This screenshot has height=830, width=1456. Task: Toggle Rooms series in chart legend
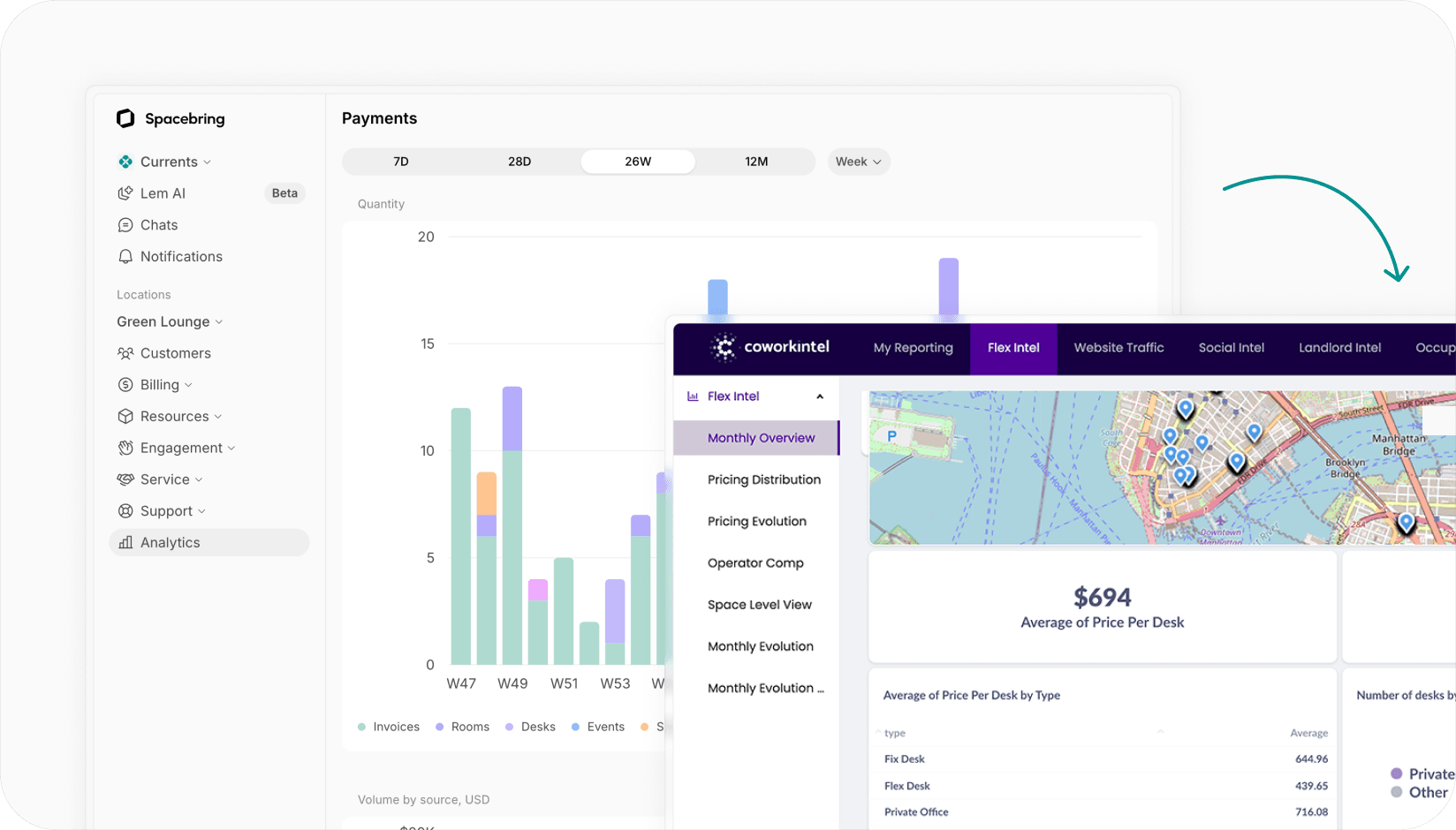tap(462, 727)
